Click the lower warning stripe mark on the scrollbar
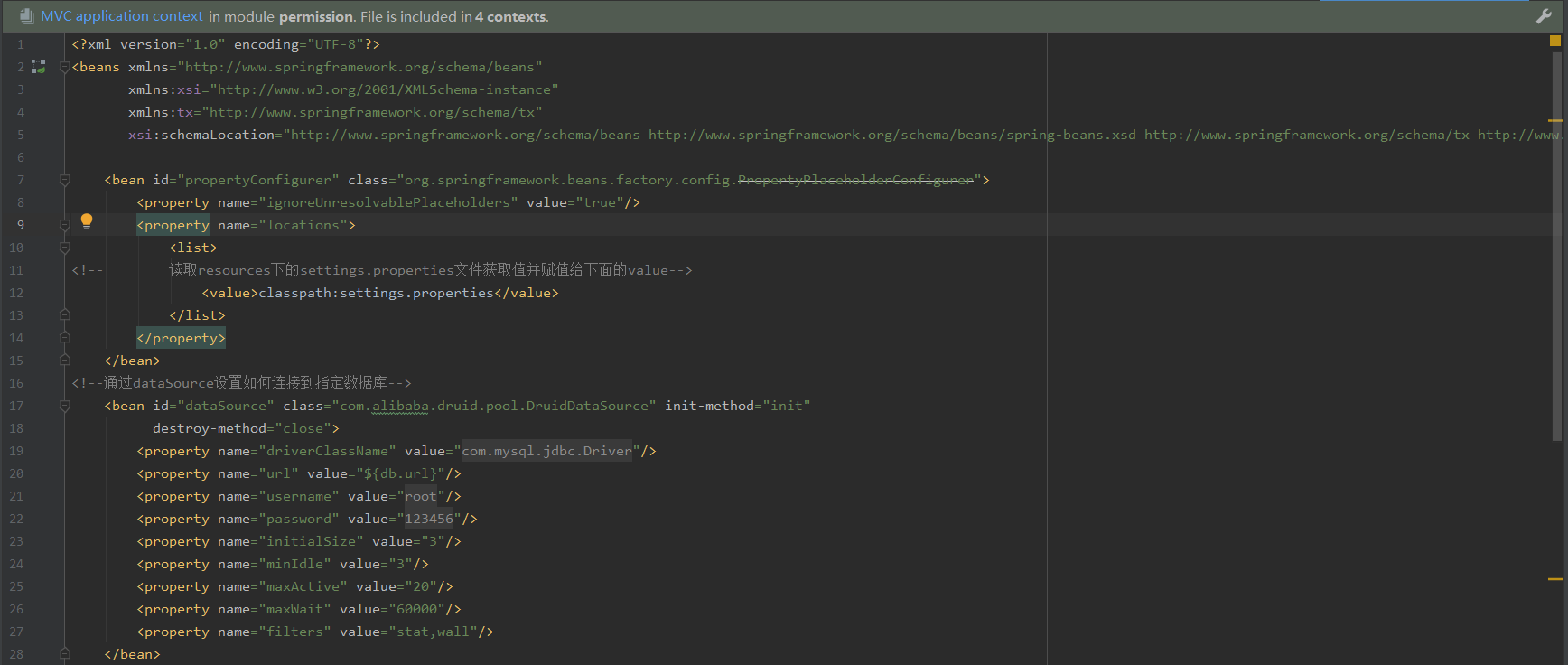 [x=1555, y=578]
